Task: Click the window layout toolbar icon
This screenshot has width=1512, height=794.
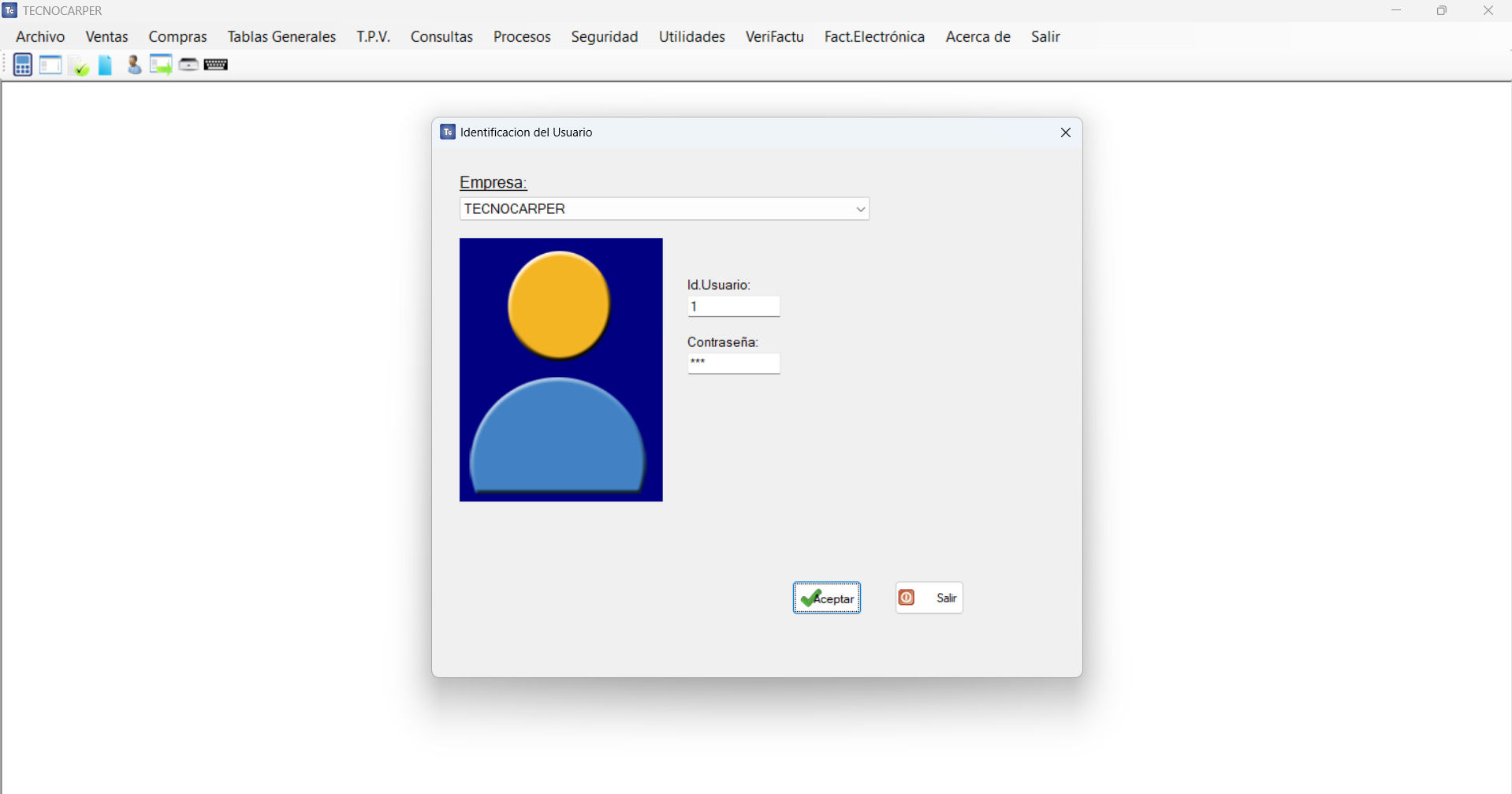Action: pyautogui.click(x=50, y=65)
